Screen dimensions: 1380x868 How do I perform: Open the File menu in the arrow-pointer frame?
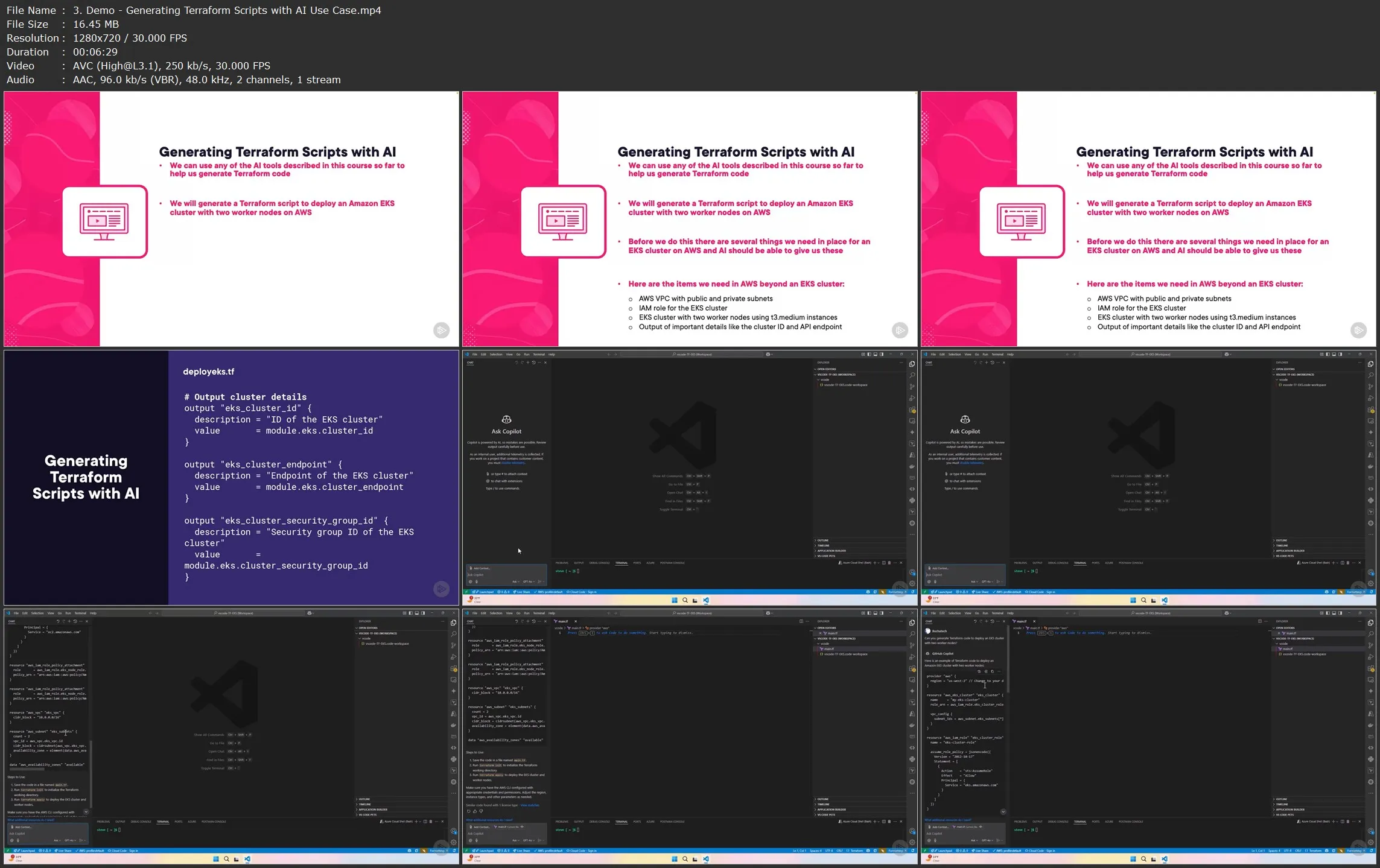click(475, 354)
